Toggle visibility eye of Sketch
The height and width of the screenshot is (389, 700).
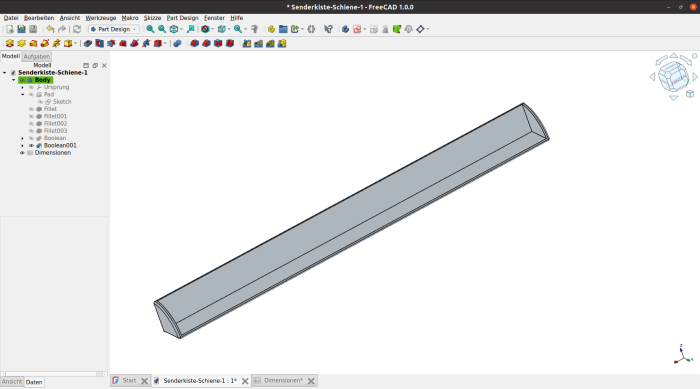coord(40,102)
